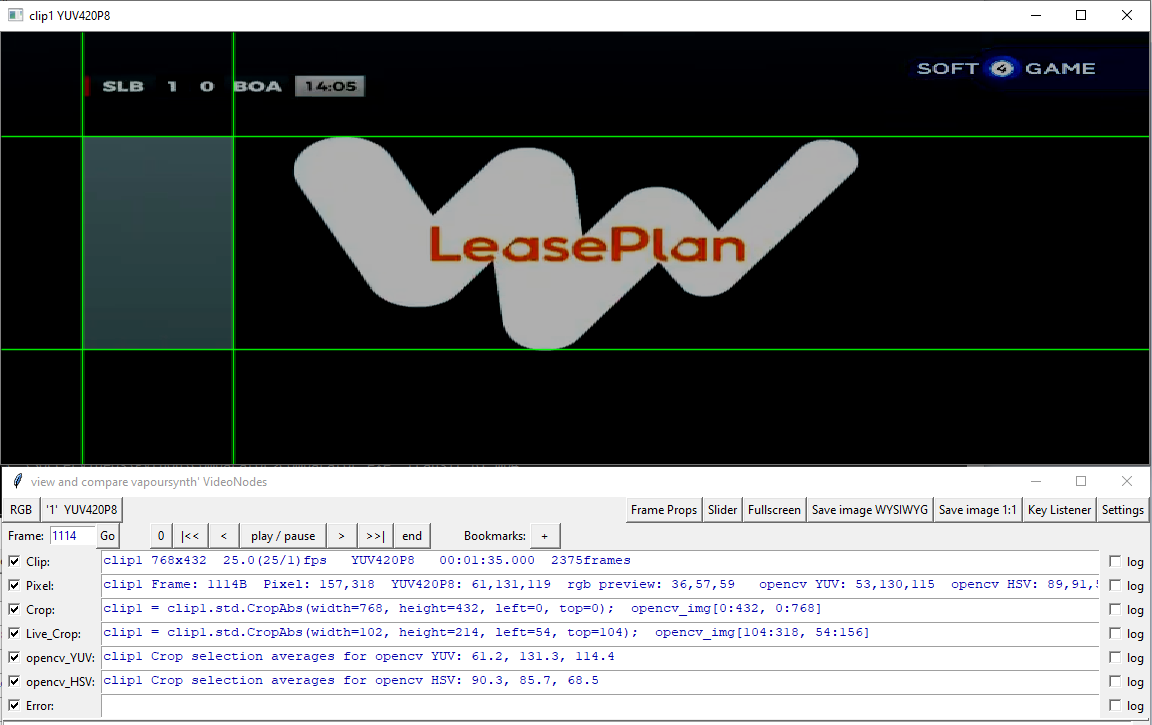Uncheck the Error checkbox
The image size is (1152, 725).
tap(14, 705)
